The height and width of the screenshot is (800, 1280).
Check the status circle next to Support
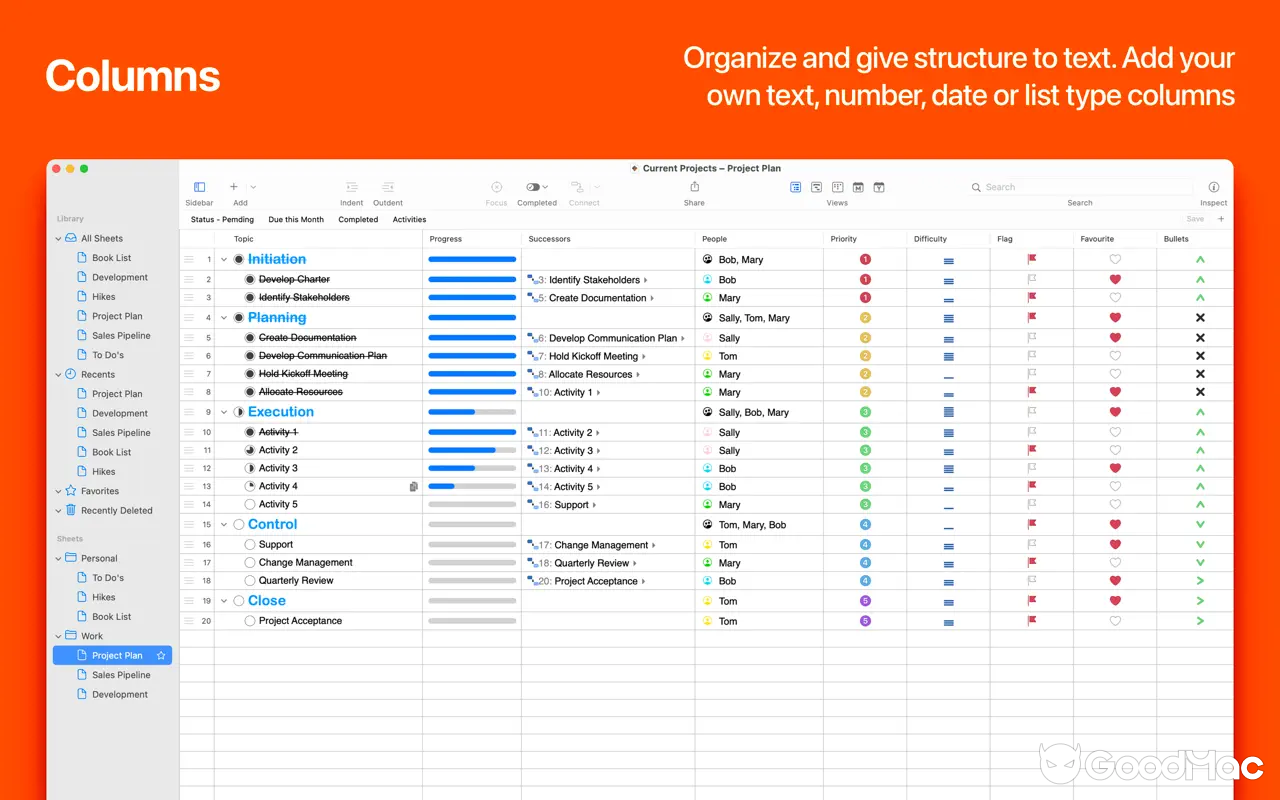(249, 544)
